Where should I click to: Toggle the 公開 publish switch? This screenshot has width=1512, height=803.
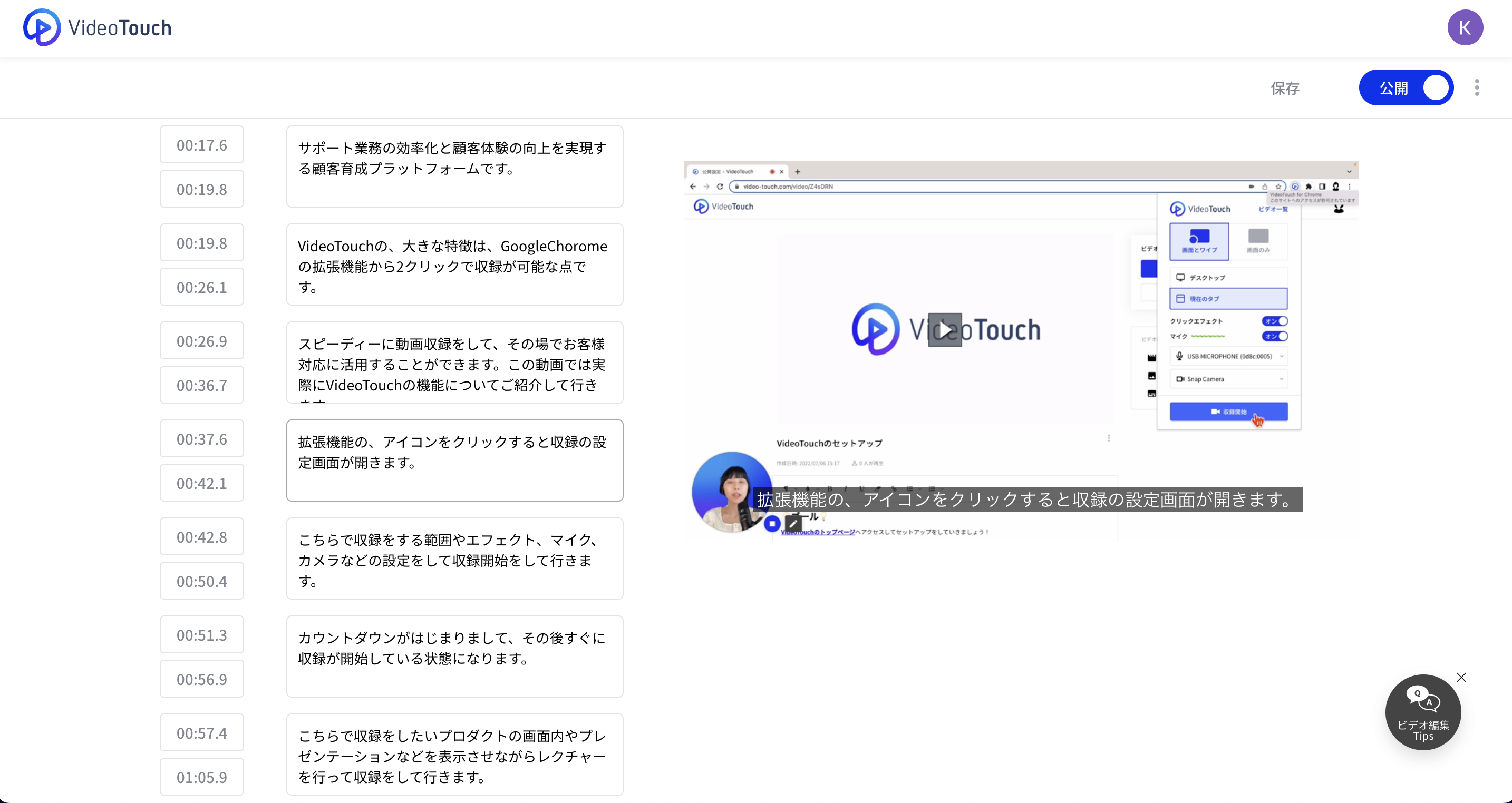coord(1407,88)
